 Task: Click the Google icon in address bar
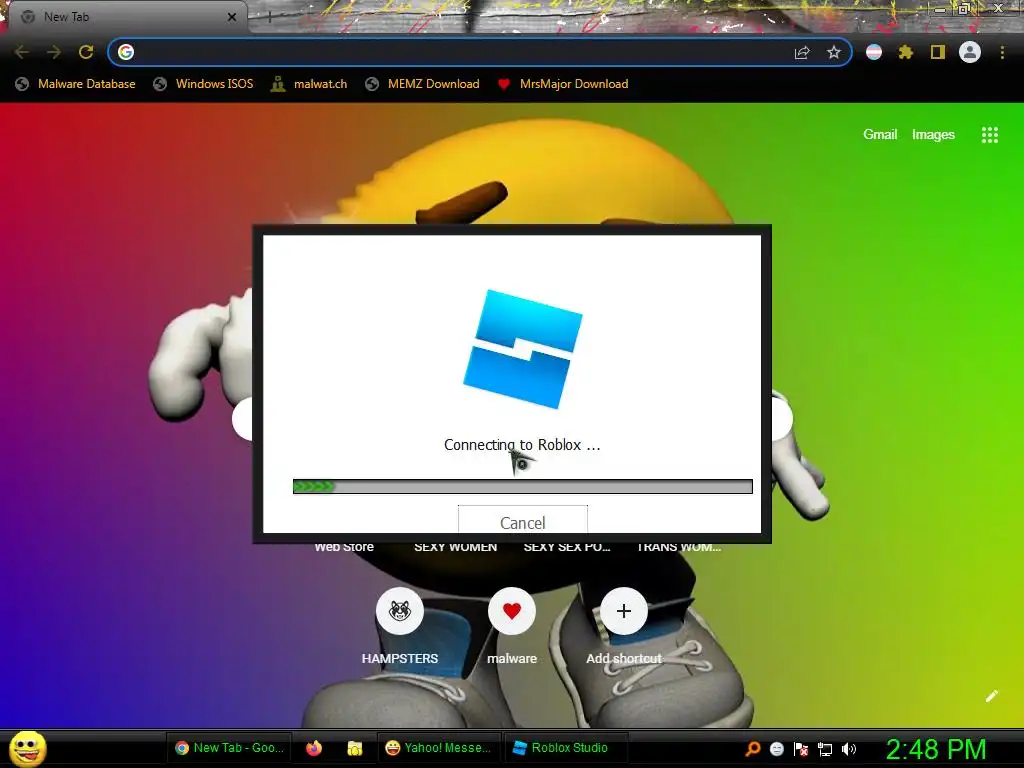126,52
